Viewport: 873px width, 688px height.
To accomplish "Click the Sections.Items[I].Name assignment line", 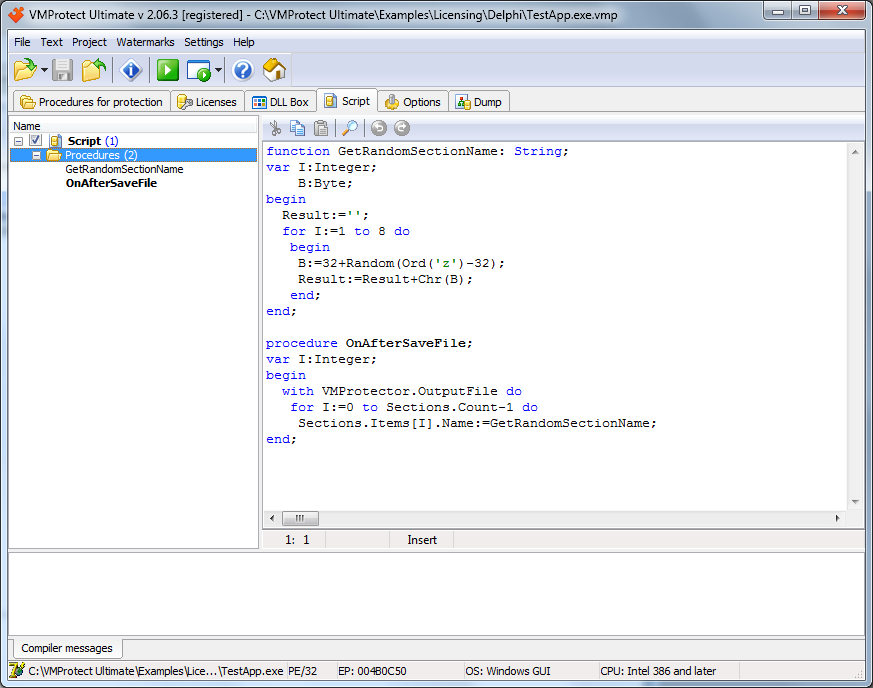I will [x=477, y=424].
